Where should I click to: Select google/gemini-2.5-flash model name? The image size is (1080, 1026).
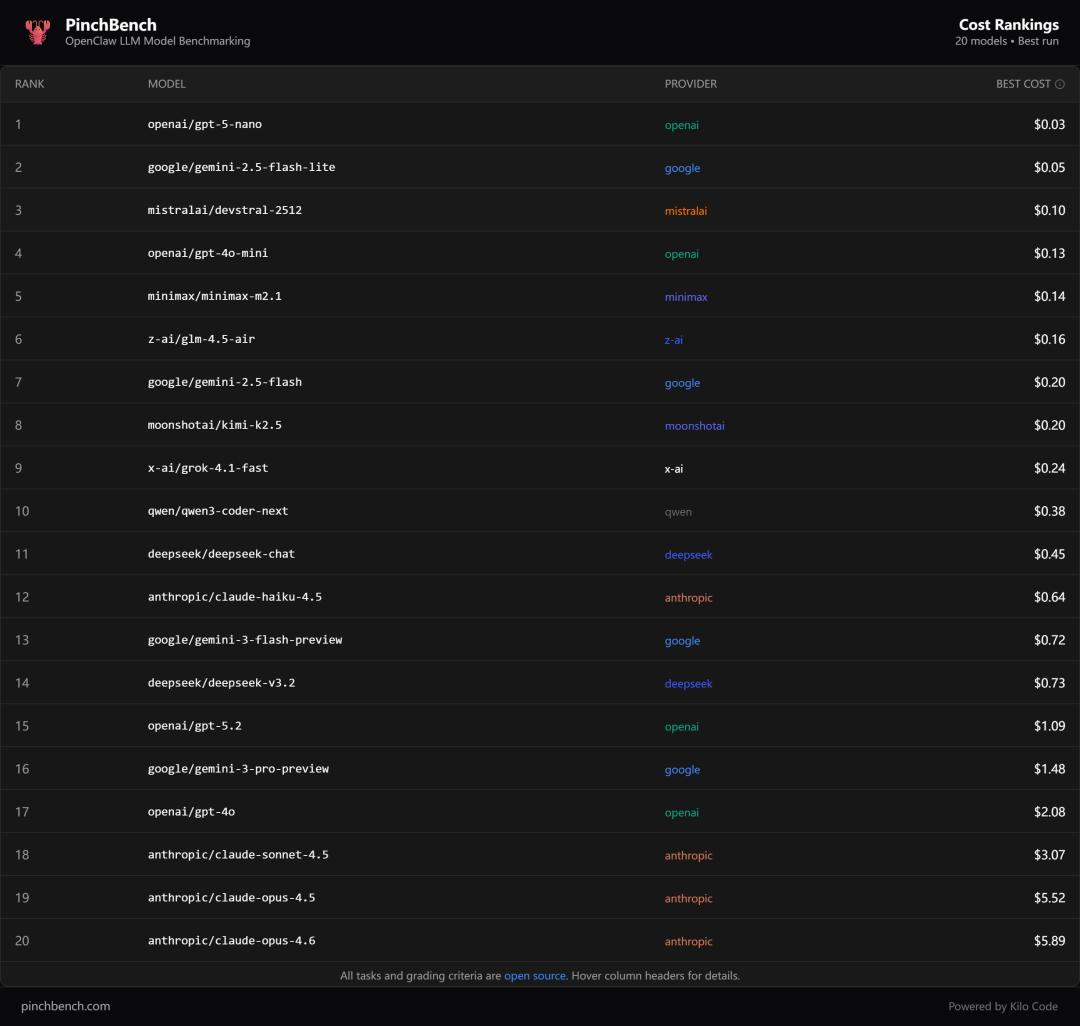[225, 382]
